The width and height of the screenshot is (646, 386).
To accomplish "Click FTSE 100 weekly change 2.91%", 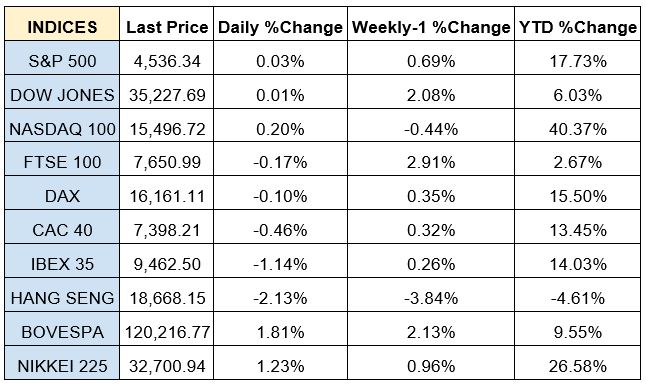I will pyautogui.click(x=431, y=162).
